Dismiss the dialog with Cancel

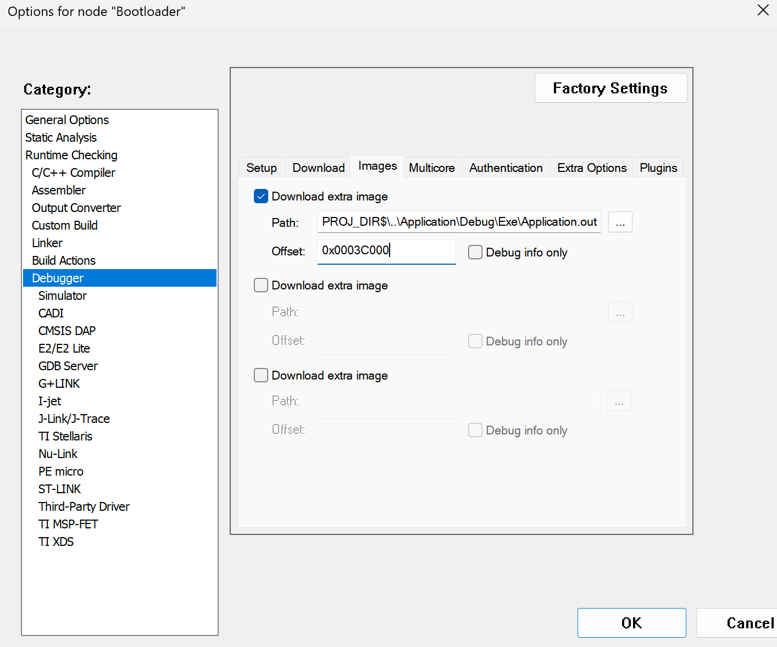pyautogui.click(x=736, y=623)
